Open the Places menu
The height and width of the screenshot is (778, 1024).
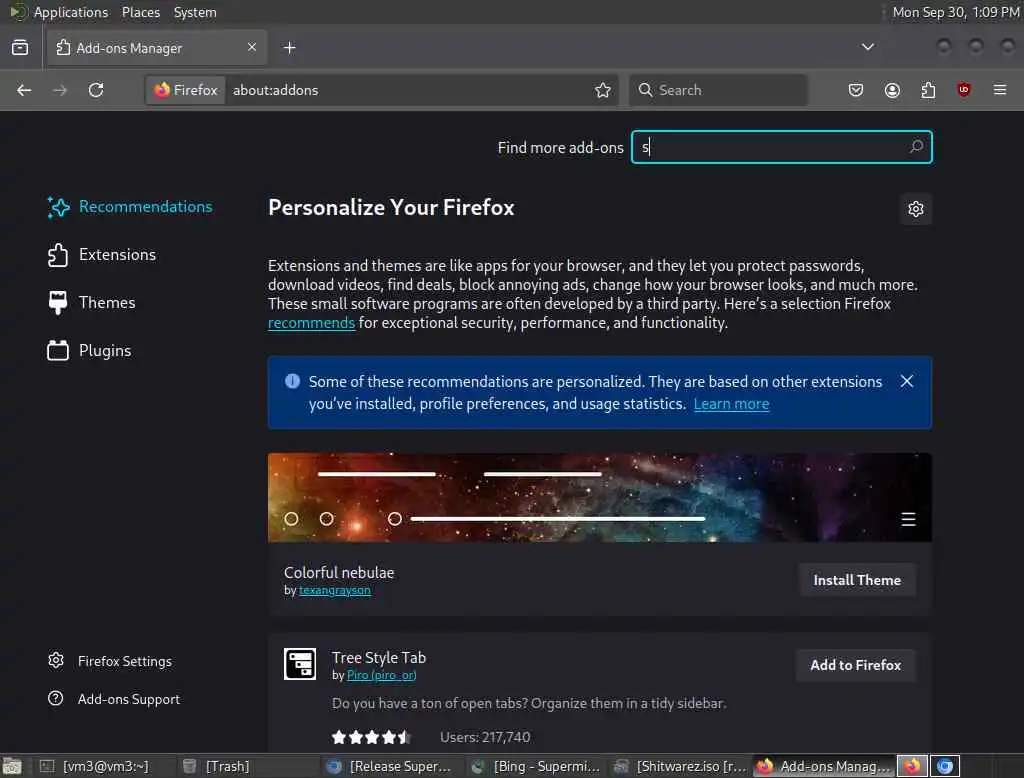click(x=140, y=12)
